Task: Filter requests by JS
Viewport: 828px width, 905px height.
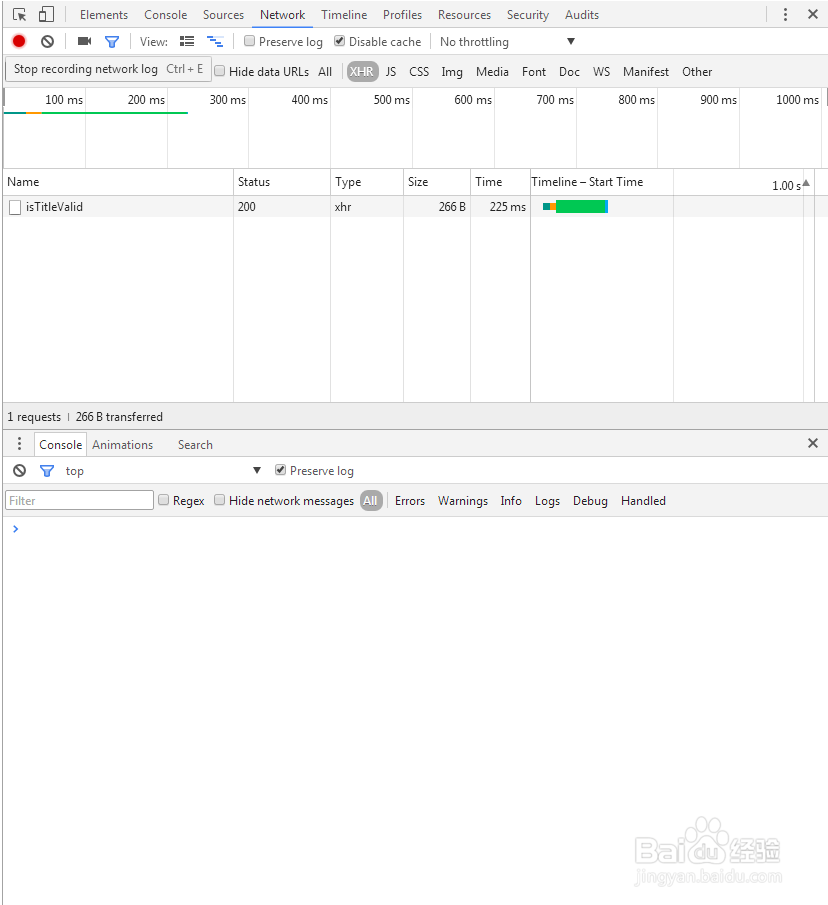Action: tap(391, 72)
